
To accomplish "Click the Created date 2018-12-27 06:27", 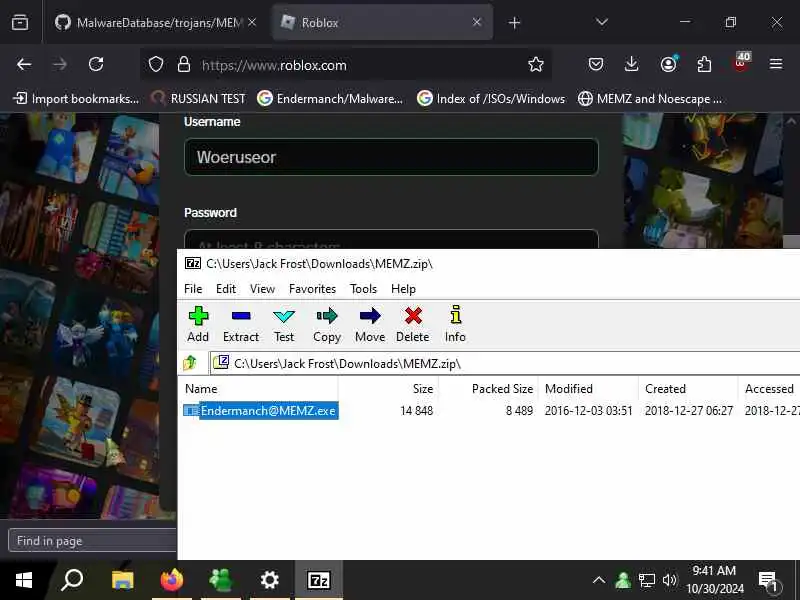I will [689, 411].
